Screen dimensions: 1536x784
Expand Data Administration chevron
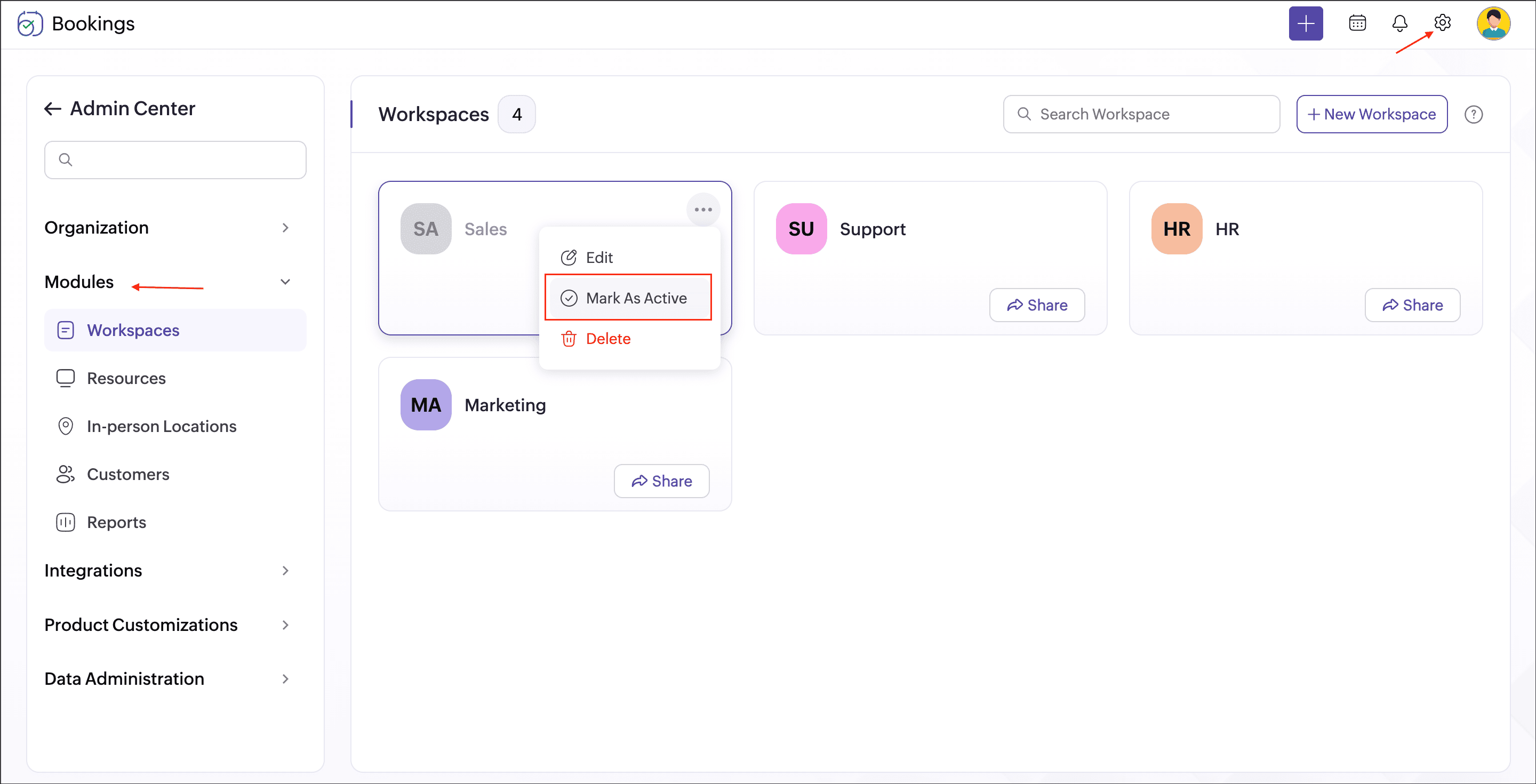tap(286, 679)
